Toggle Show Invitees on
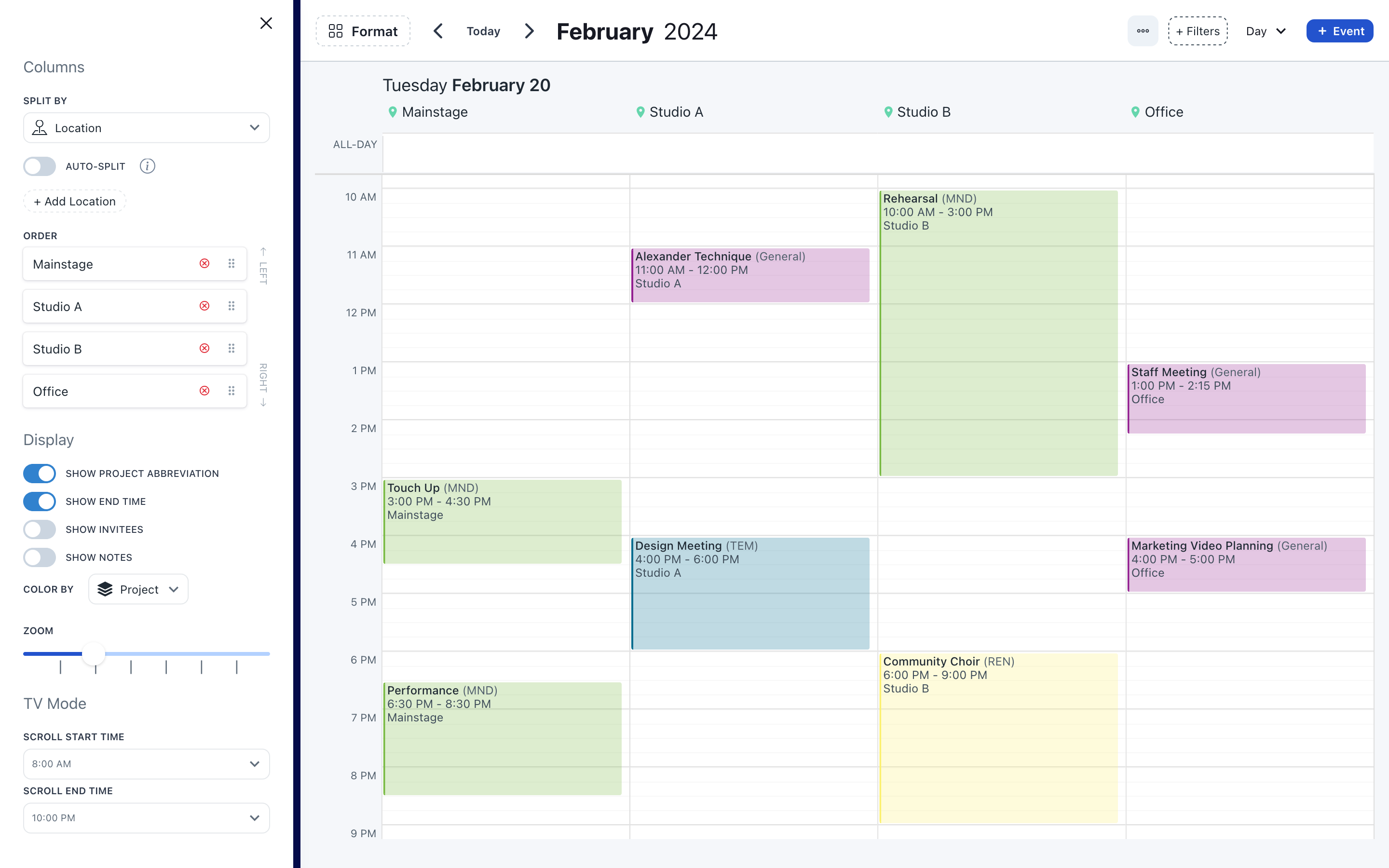The height and width of the screenshot is (868, 1389). (x=40, y=529)
